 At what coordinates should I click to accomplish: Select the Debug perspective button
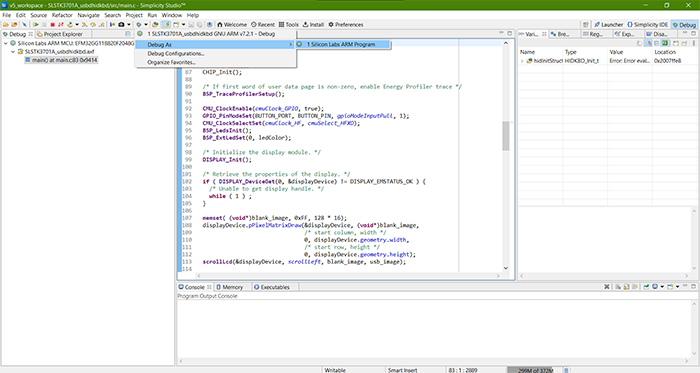coord(684,25)
